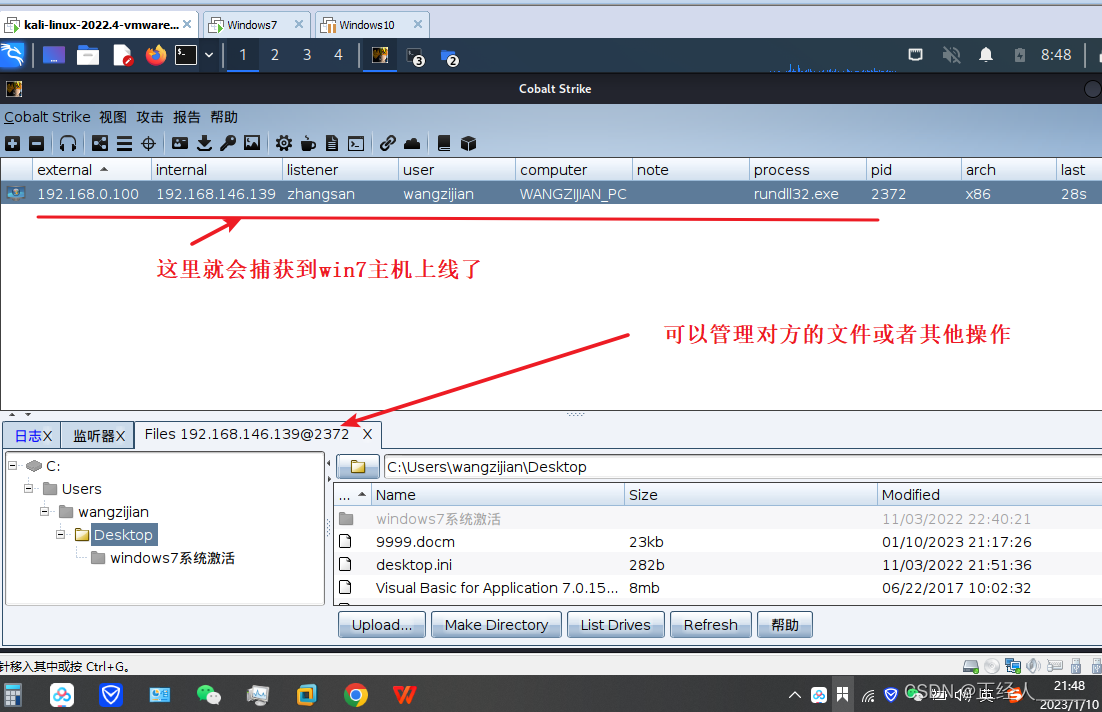Sort sessions by the external column
1102x712 pixels.
(91, 170)
